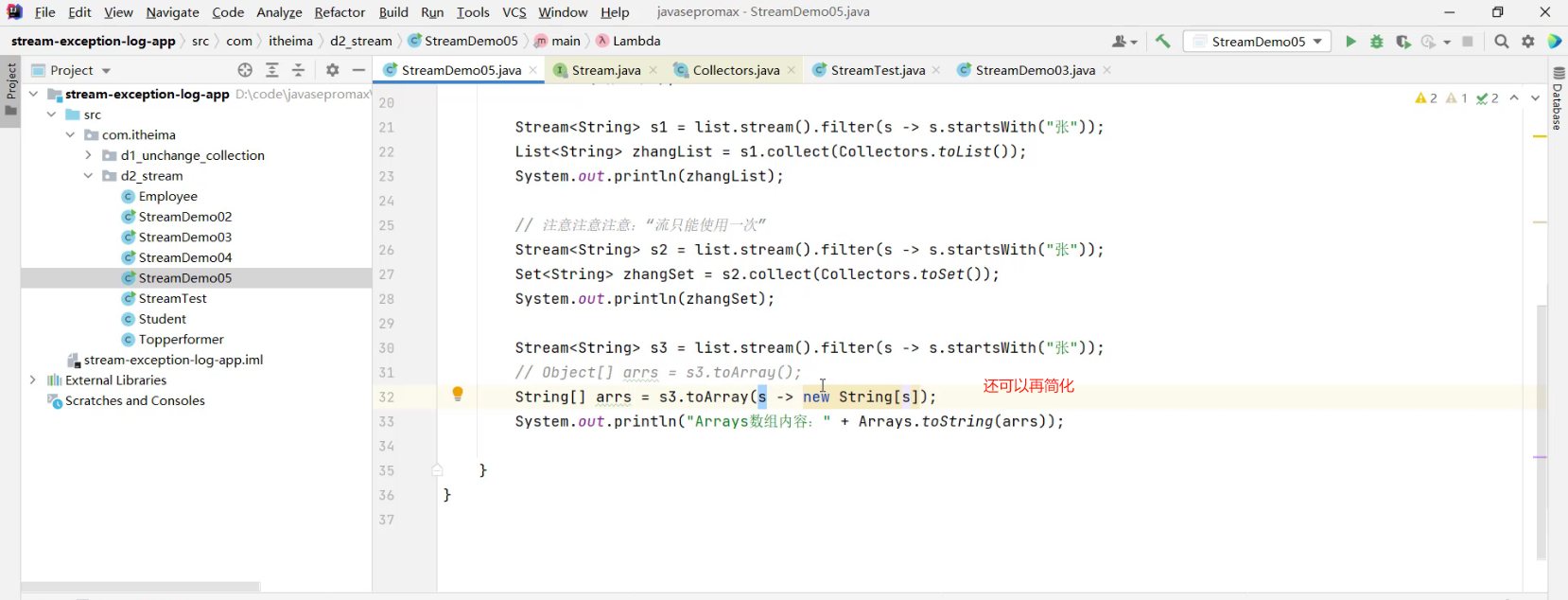Click the Lambda breadcrumb
Screen dimensions: 1568x600
pos(628,41)
